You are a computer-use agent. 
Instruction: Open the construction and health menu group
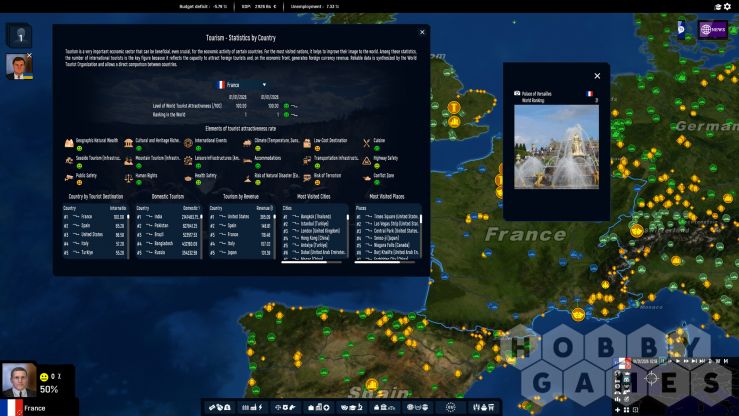click(x=318, y=407)
